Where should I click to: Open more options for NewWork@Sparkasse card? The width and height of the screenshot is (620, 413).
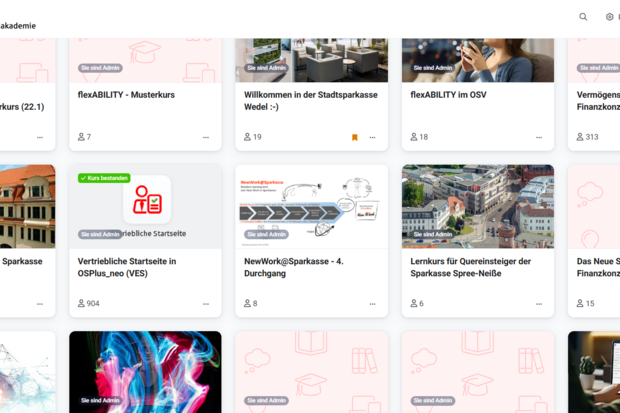(372, 304)
